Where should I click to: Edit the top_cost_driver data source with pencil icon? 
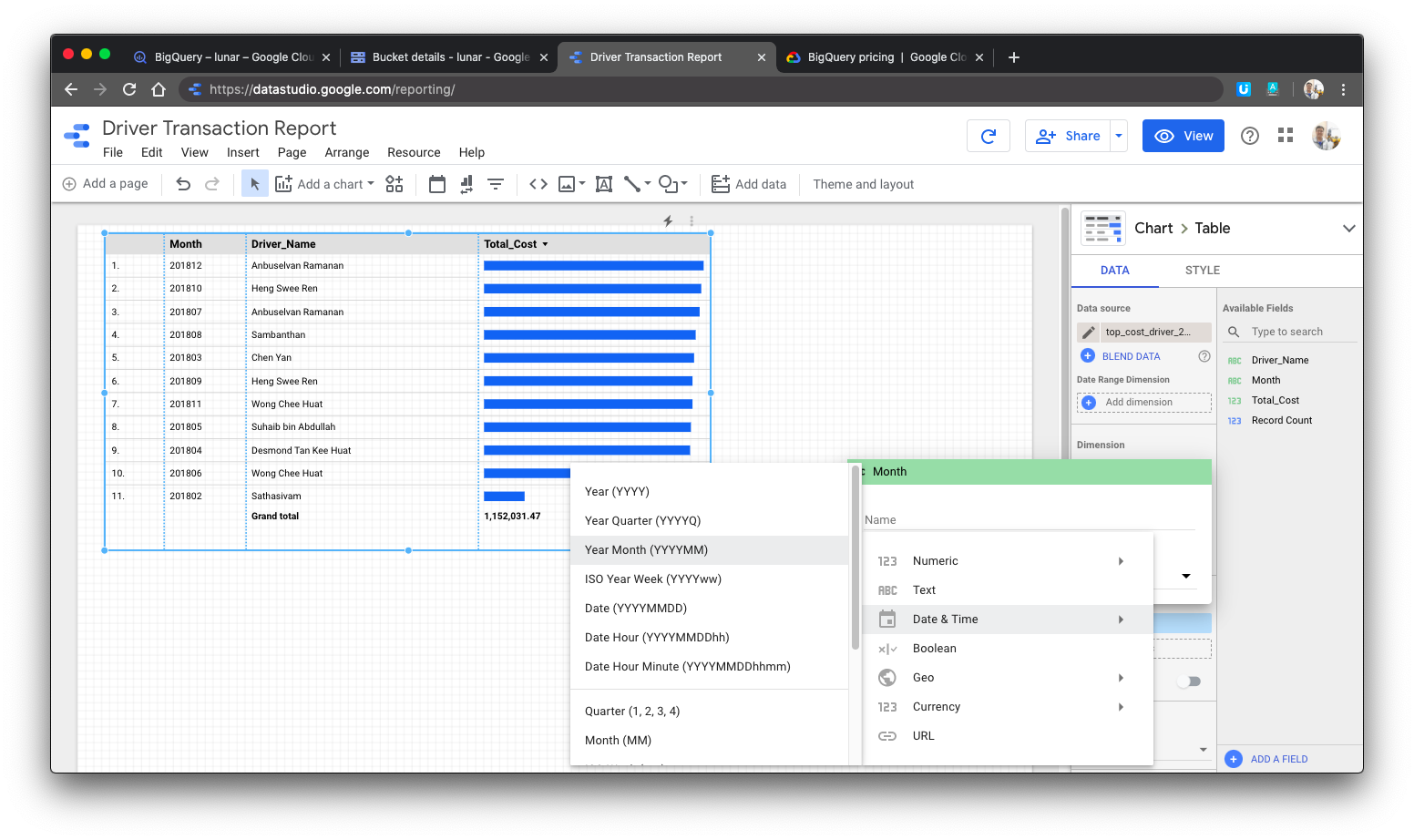(x=1088, y=332)
